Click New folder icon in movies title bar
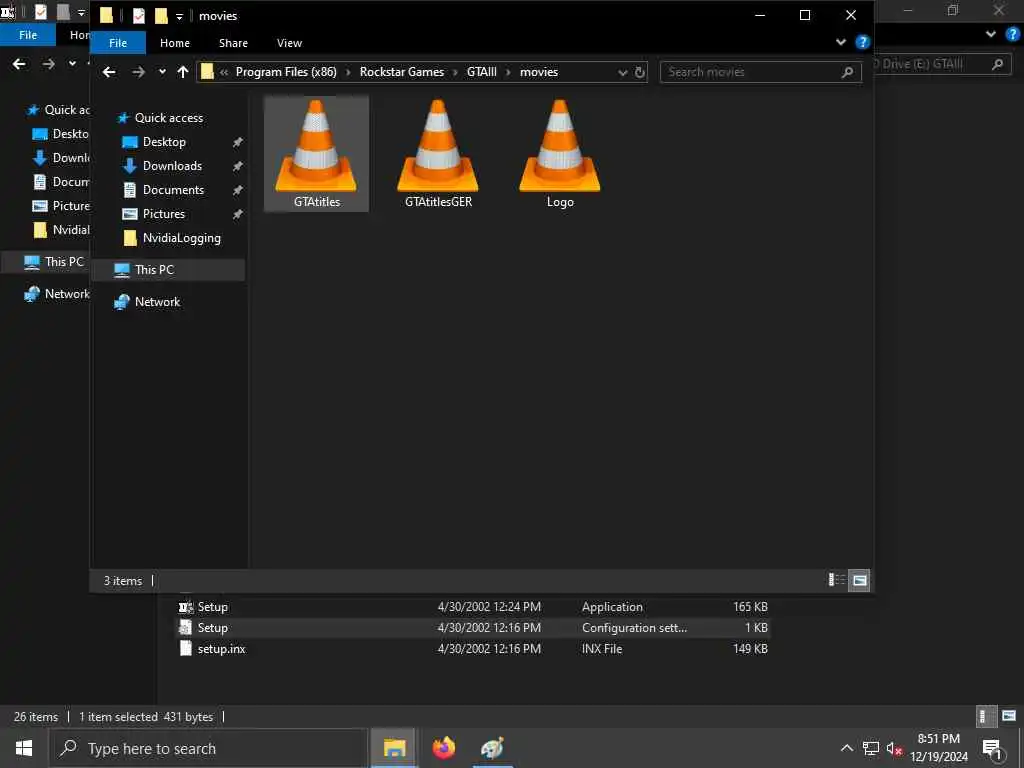Viewport: 1024px width, 768px height. point(161,16)
